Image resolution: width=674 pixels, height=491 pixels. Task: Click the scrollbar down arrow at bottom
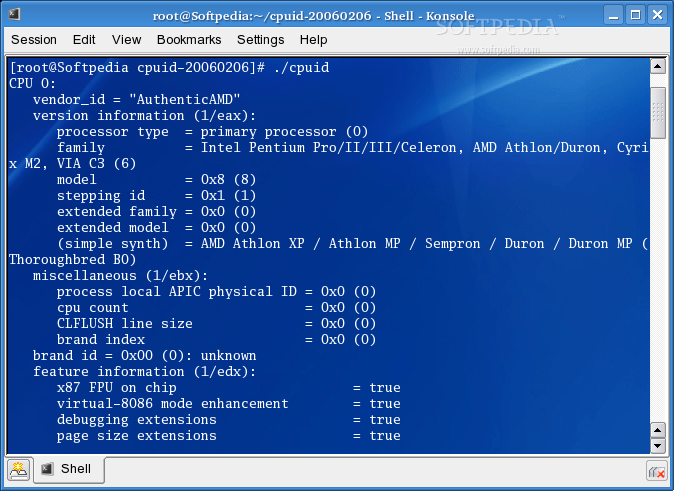click(x=658, y=445)
